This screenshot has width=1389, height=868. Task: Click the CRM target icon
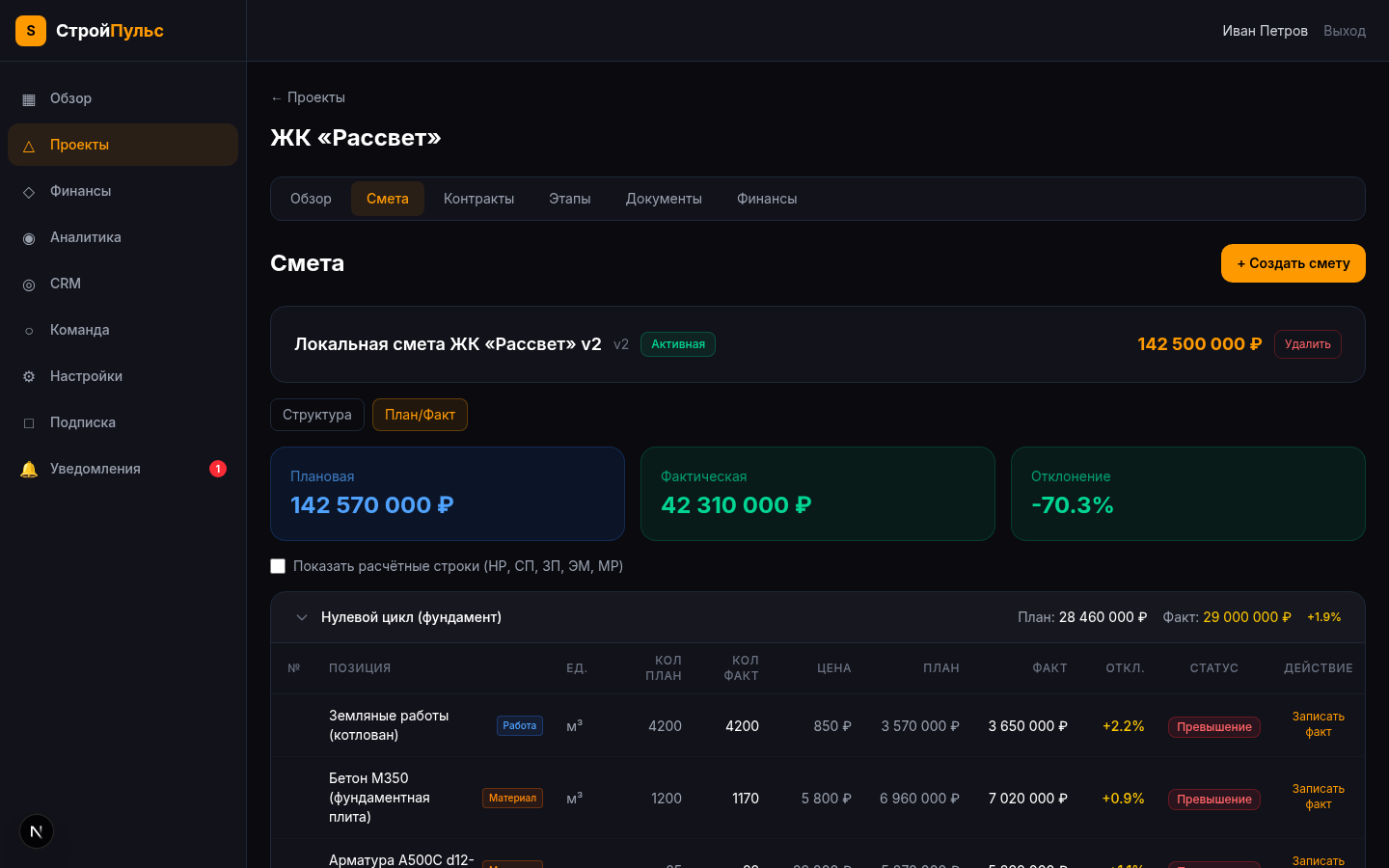pos(29,285)
